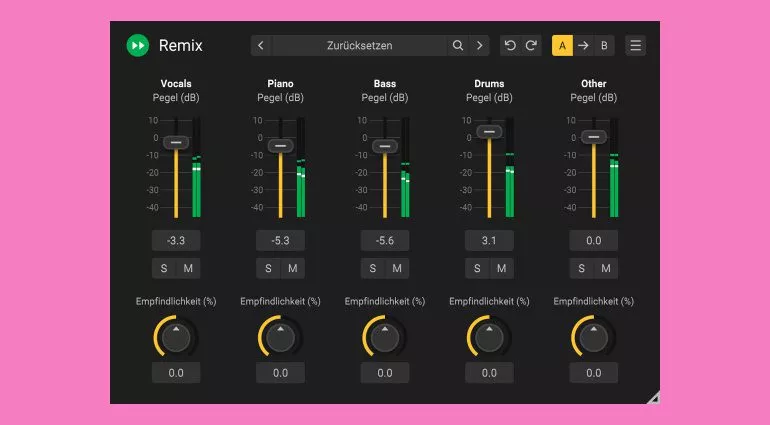770x425 pixels.
Task: Switch to the A comparison state
Action: [x=562, y=45]
